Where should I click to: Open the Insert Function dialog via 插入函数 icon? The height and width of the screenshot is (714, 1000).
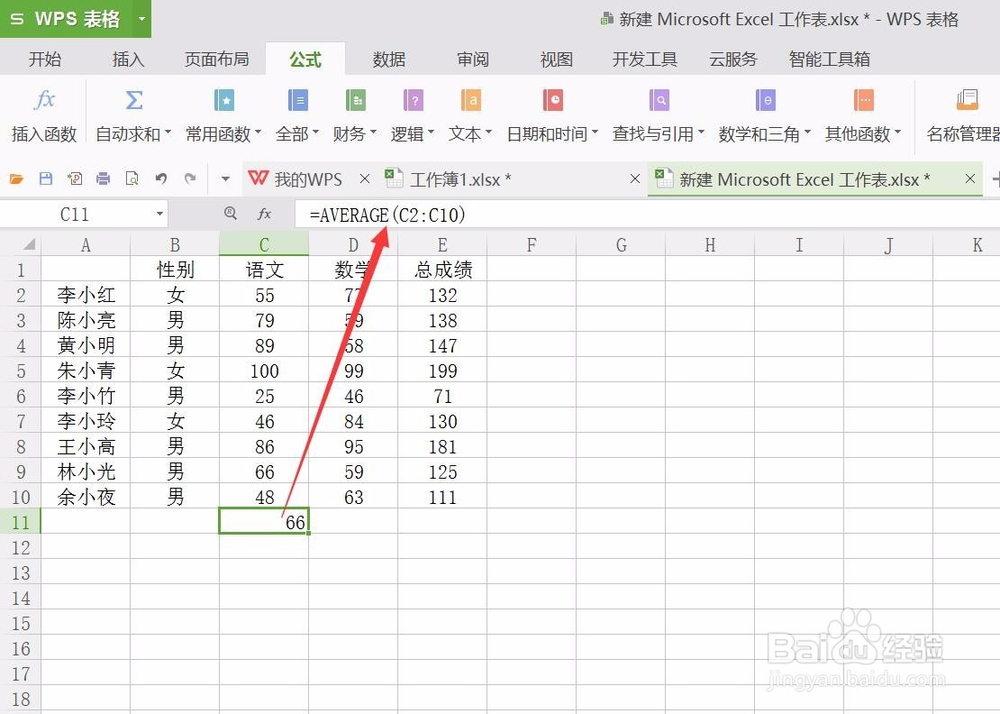tap(44, 112)
